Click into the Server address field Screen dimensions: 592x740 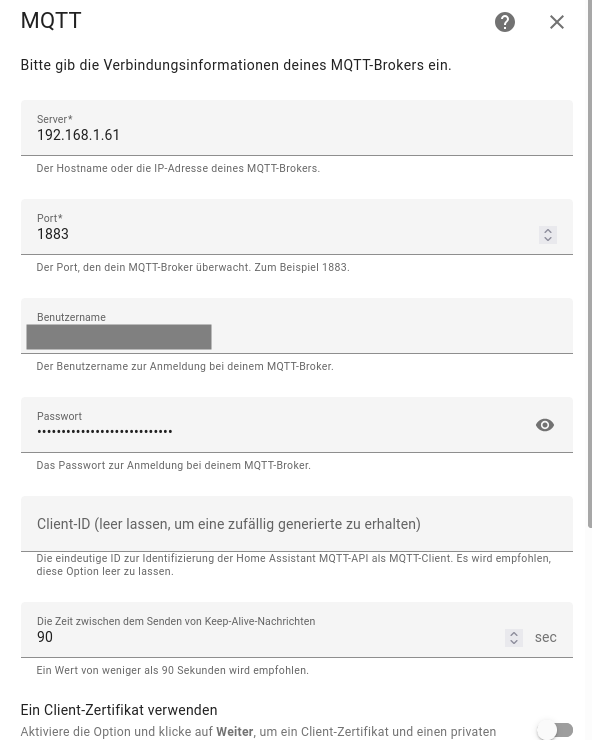click(296, 128)
